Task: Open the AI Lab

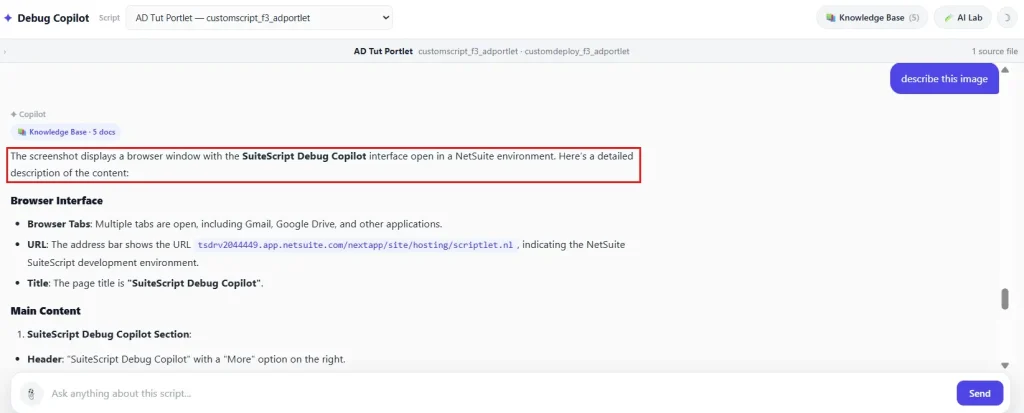Action: tap(963, 18)
